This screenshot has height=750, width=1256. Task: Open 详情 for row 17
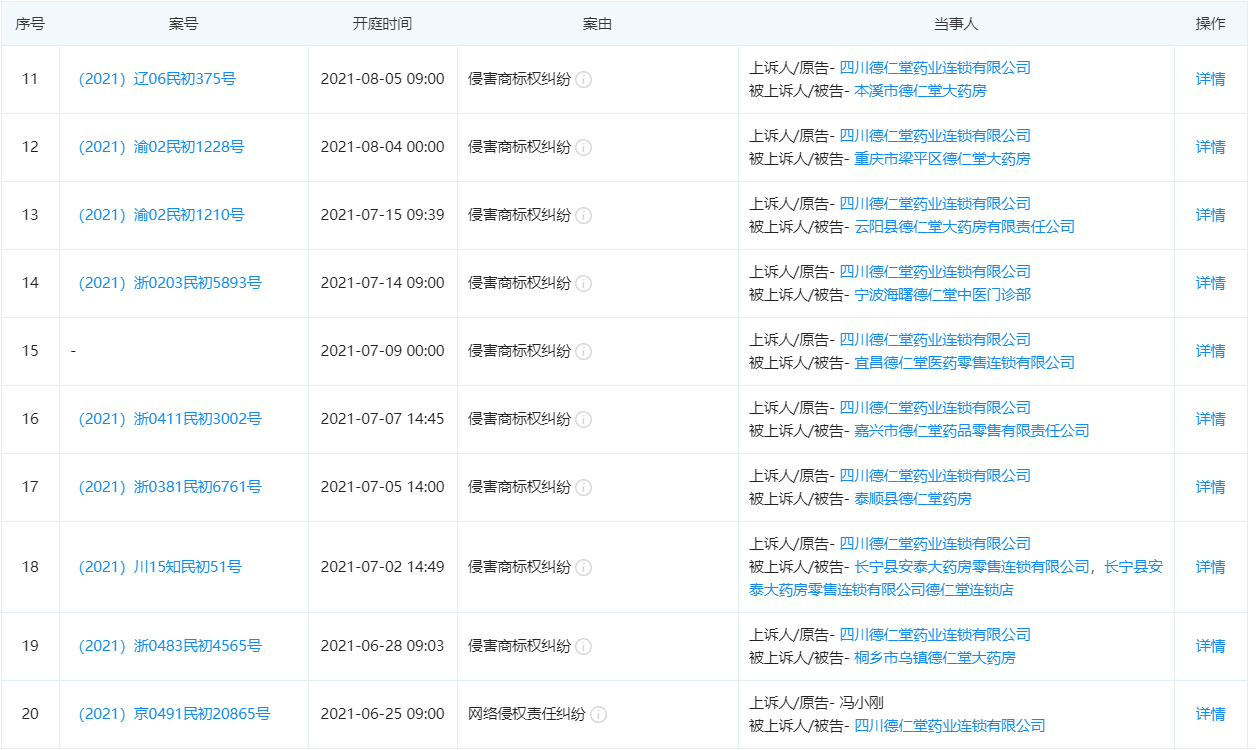1211,487
